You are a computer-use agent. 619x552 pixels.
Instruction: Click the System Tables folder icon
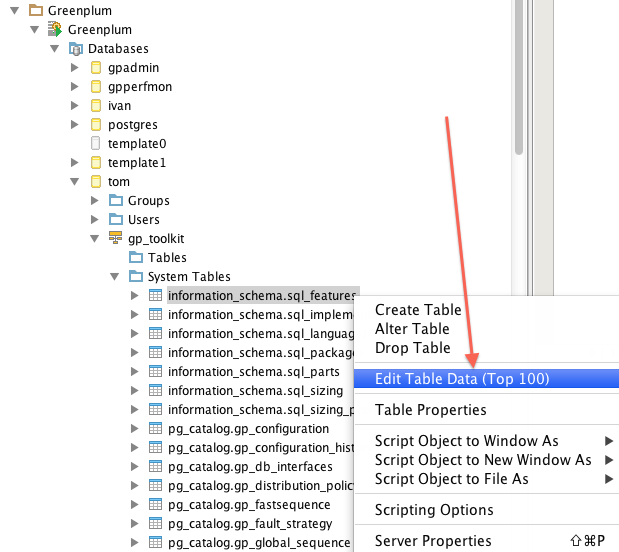click(136, 276)
